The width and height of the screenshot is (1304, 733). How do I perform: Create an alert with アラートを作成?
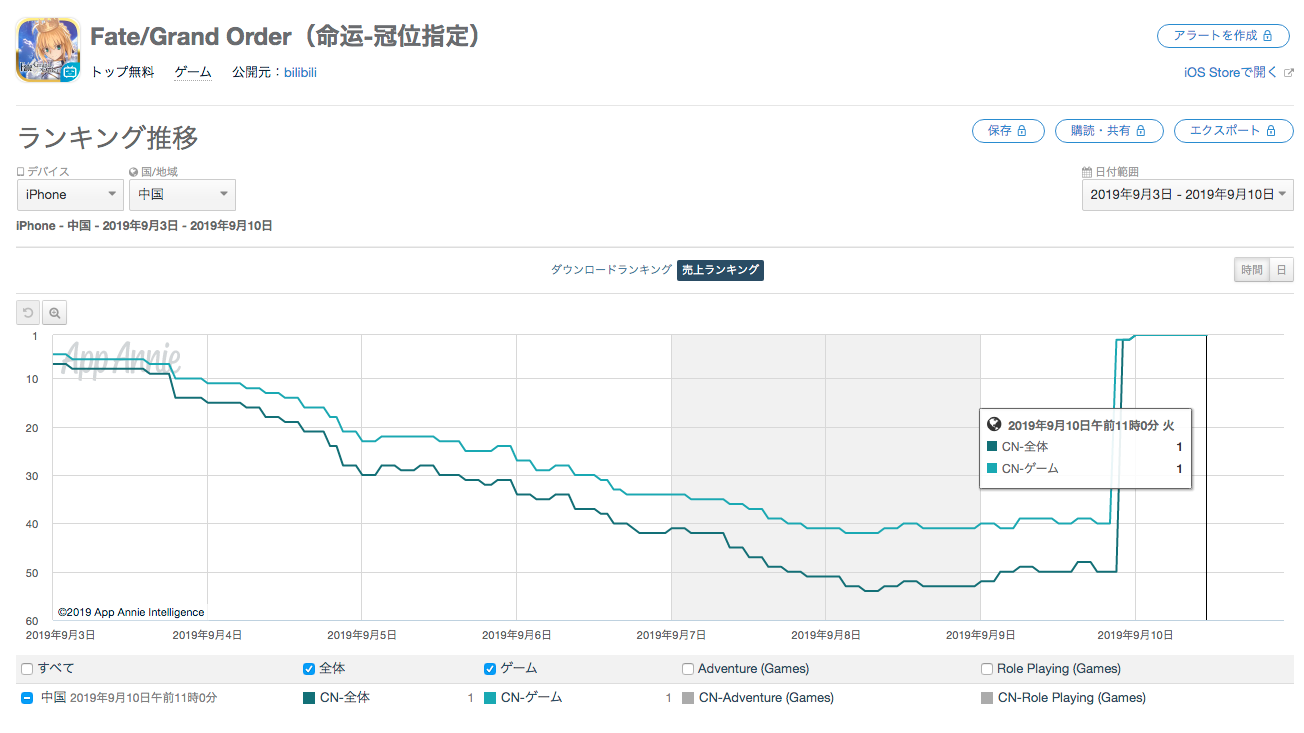(x=1225, y=36)
